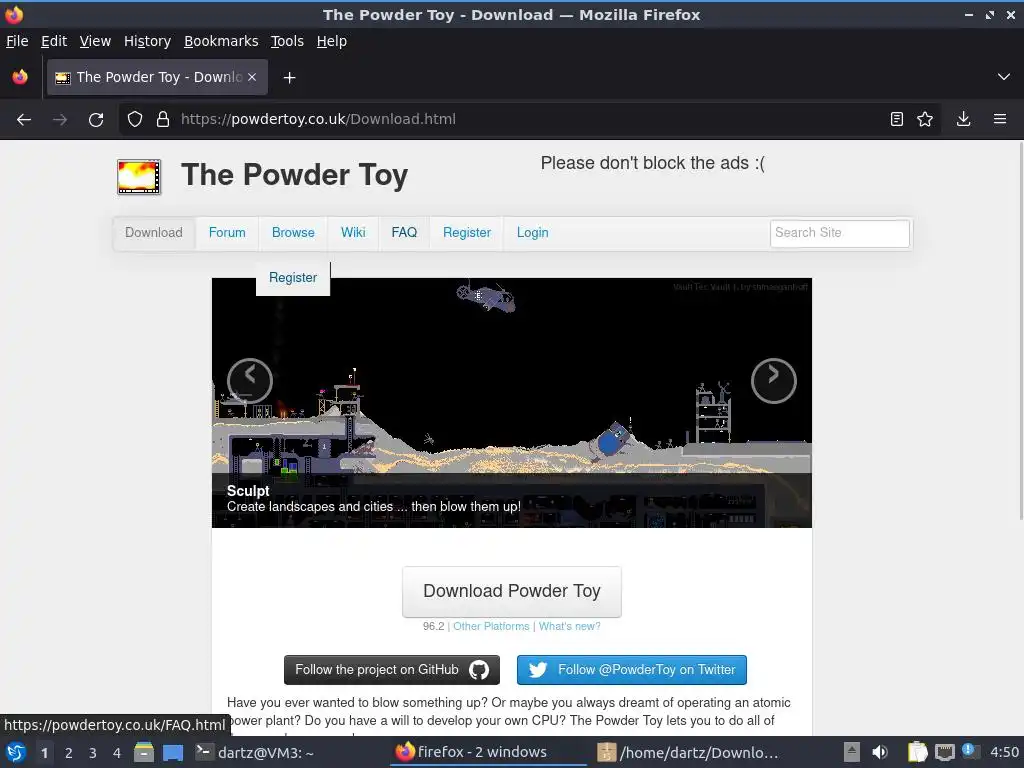
Task: Open the Wiki link
Action: [353, 233]
